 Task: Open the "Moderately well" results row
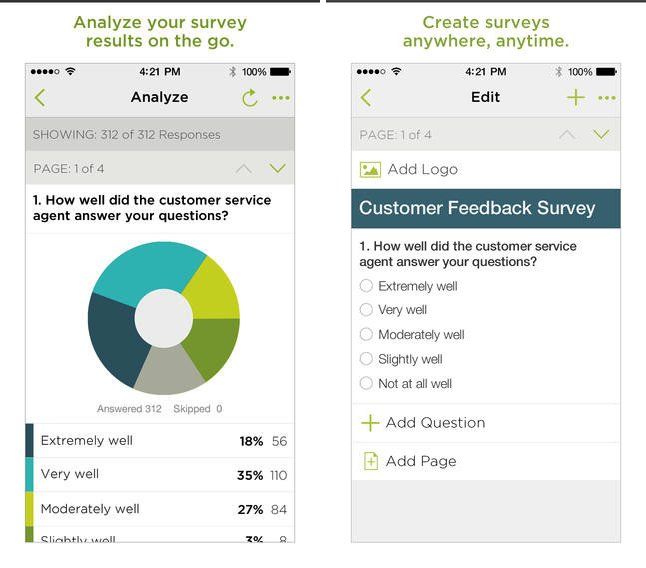coord(160,509)
